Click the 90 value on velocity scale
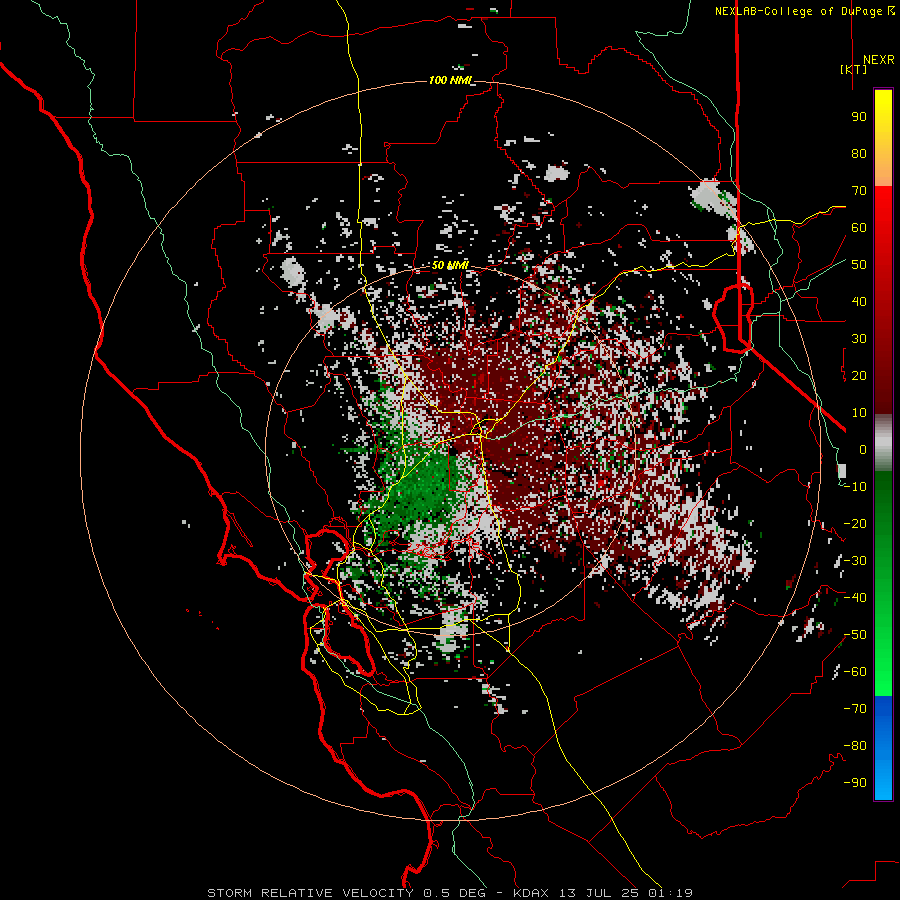 (859, 117)
